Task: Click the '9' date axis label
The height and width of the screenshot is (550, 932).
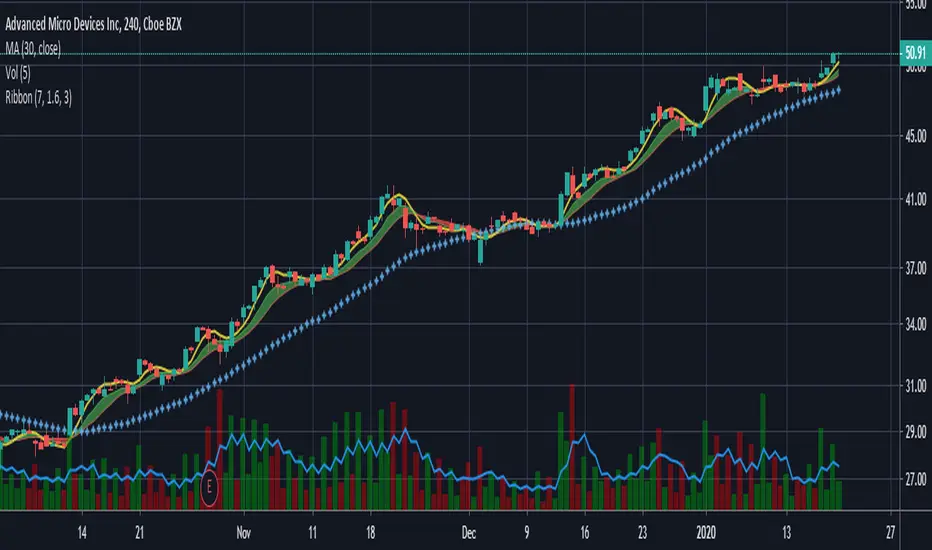Action: click(x=527, y=533)
